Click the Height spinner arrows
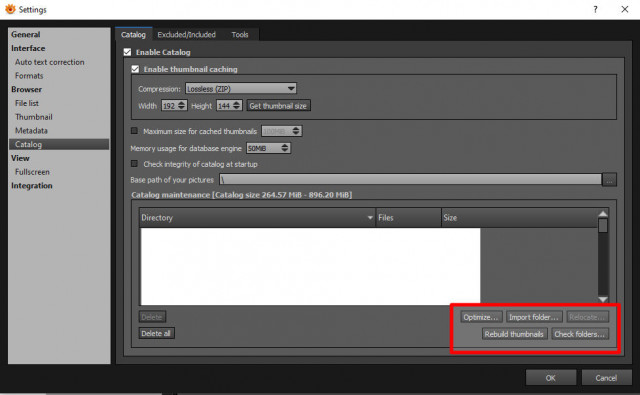This screenshot has height=395, width=640. click(237, 105)
